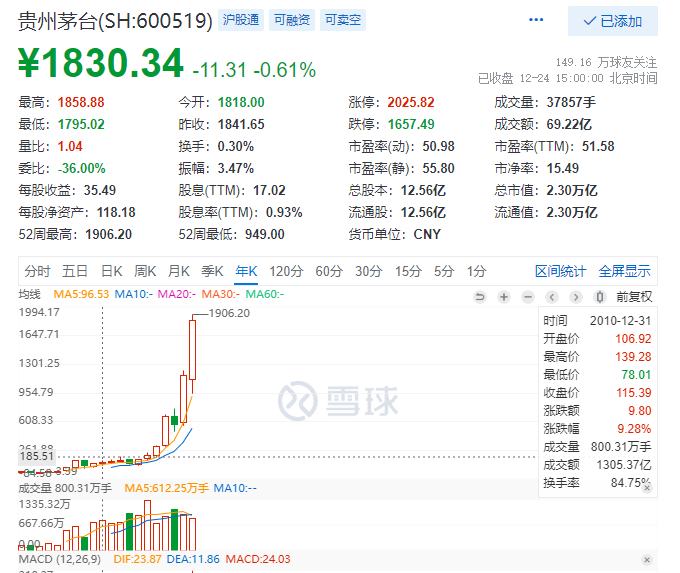Open the 季K chart tab
The width and height of the screenshot is (680, 573).
pos(212,272)
